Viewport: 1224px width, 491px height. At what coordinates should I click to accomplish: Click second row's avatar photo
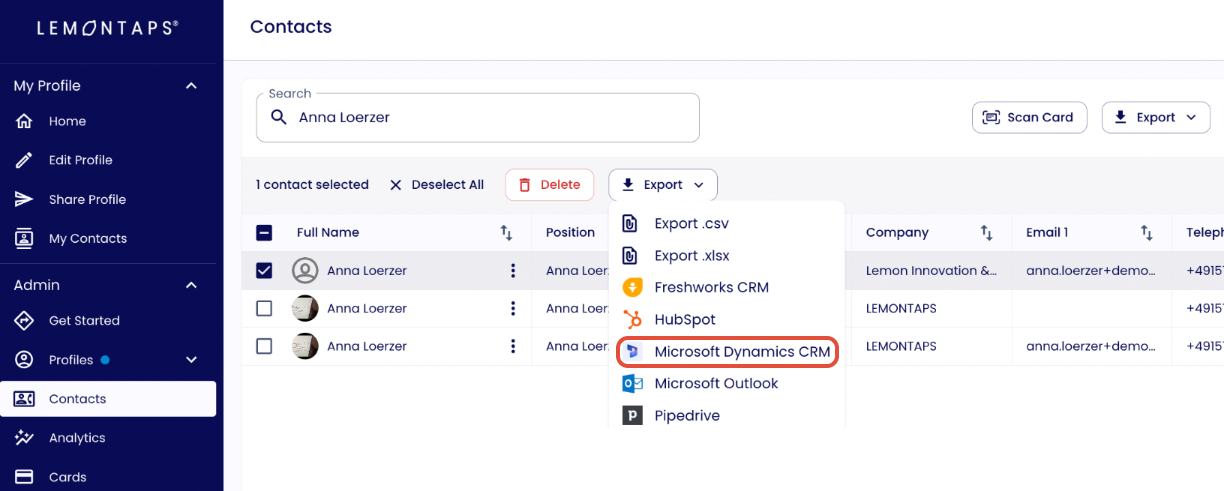[305, 309]
